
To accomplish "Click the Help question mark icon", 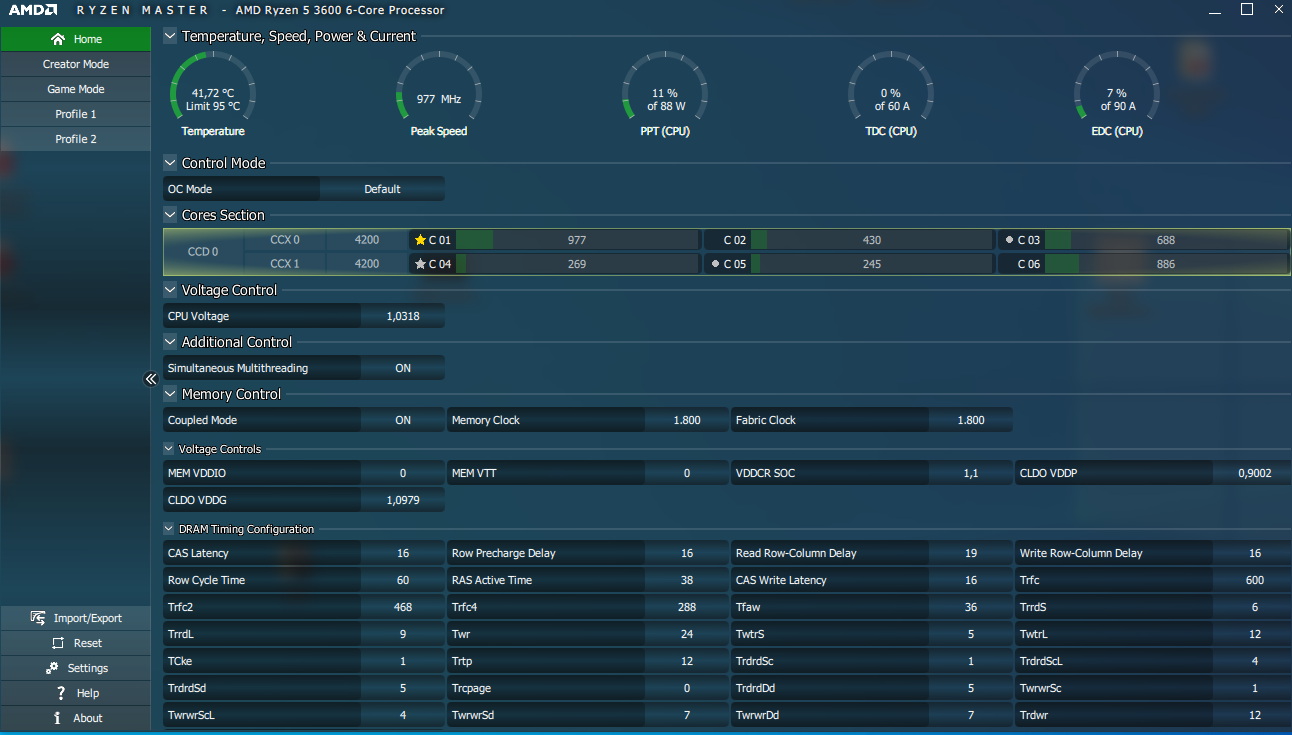I will click(61, 693).
